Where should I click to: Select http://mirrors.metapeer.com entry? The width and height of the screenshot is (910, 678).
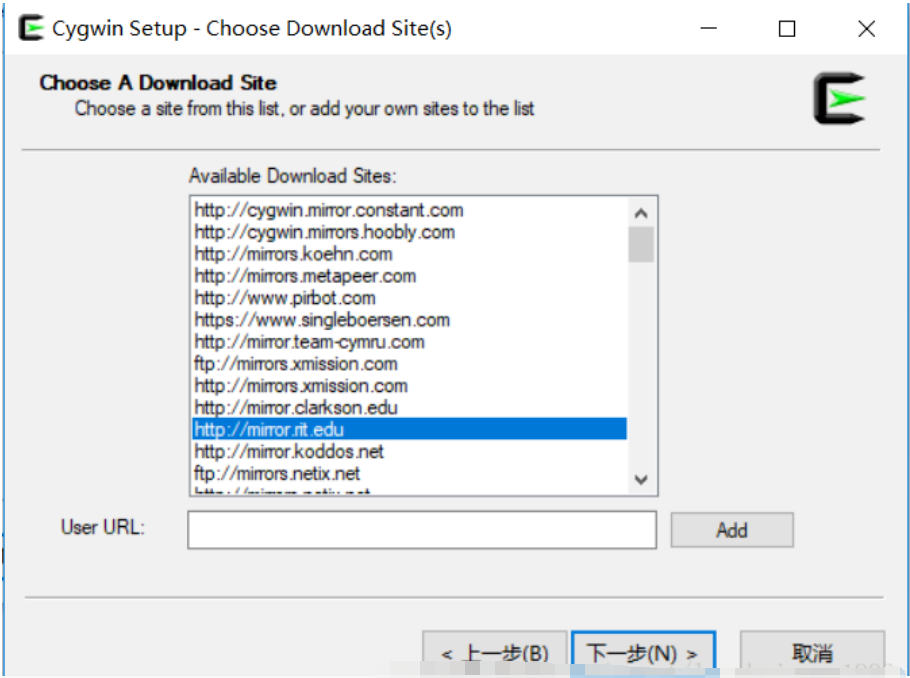305,276
